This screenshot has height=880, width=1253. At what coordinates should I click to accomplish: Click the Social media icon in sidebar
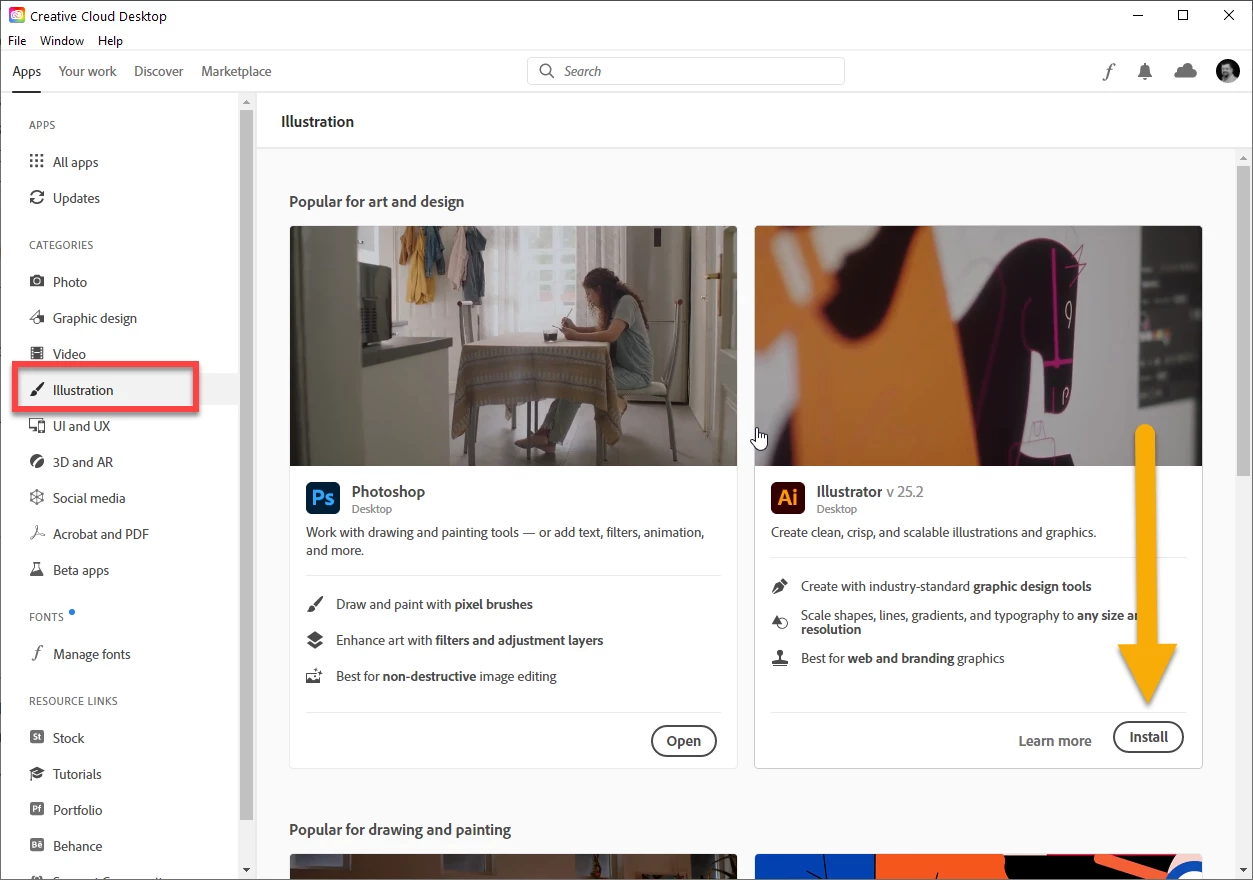pos(37,498)
